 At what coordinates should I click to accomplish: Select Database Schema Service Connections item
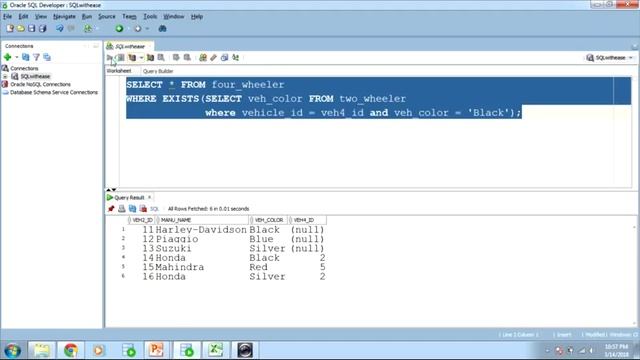tap(53, 93)
